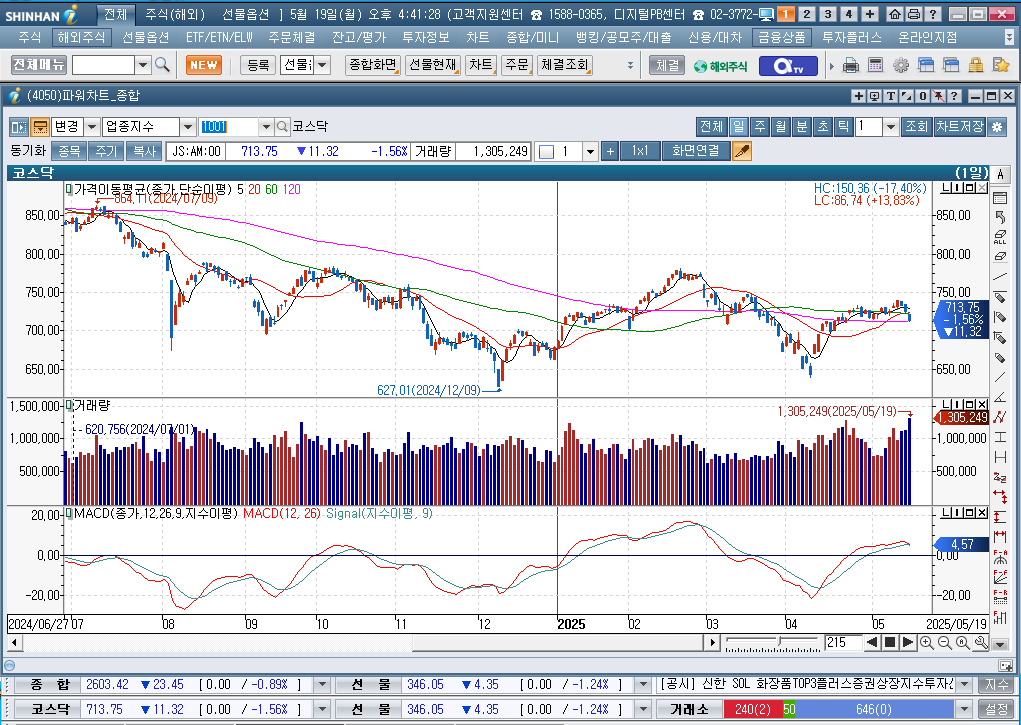Open chart gear settings next to 차트저장

[996, 126]
